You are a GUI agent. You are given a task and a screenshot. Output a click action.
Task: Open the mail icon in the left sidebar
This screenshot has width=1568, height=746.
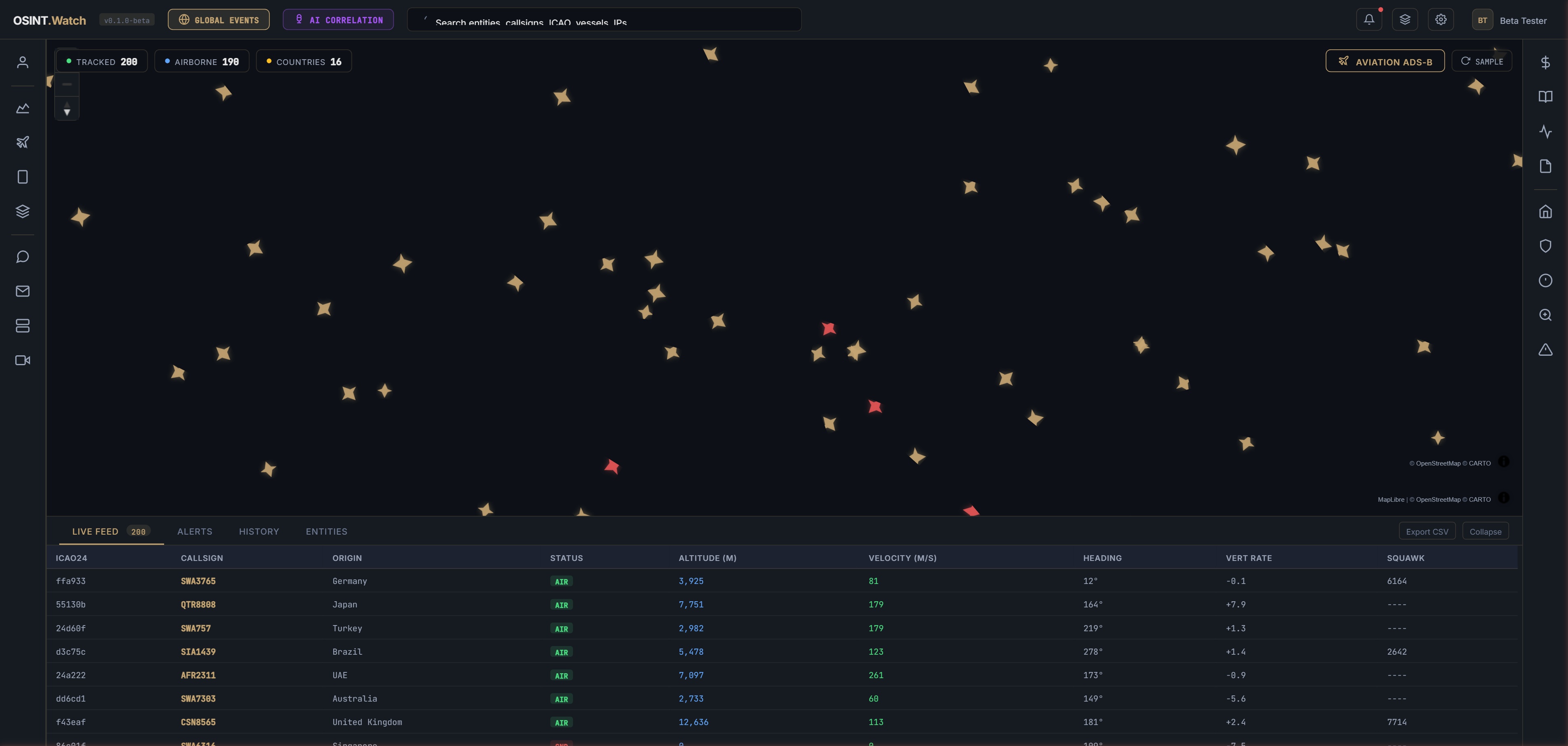point(23,291)
